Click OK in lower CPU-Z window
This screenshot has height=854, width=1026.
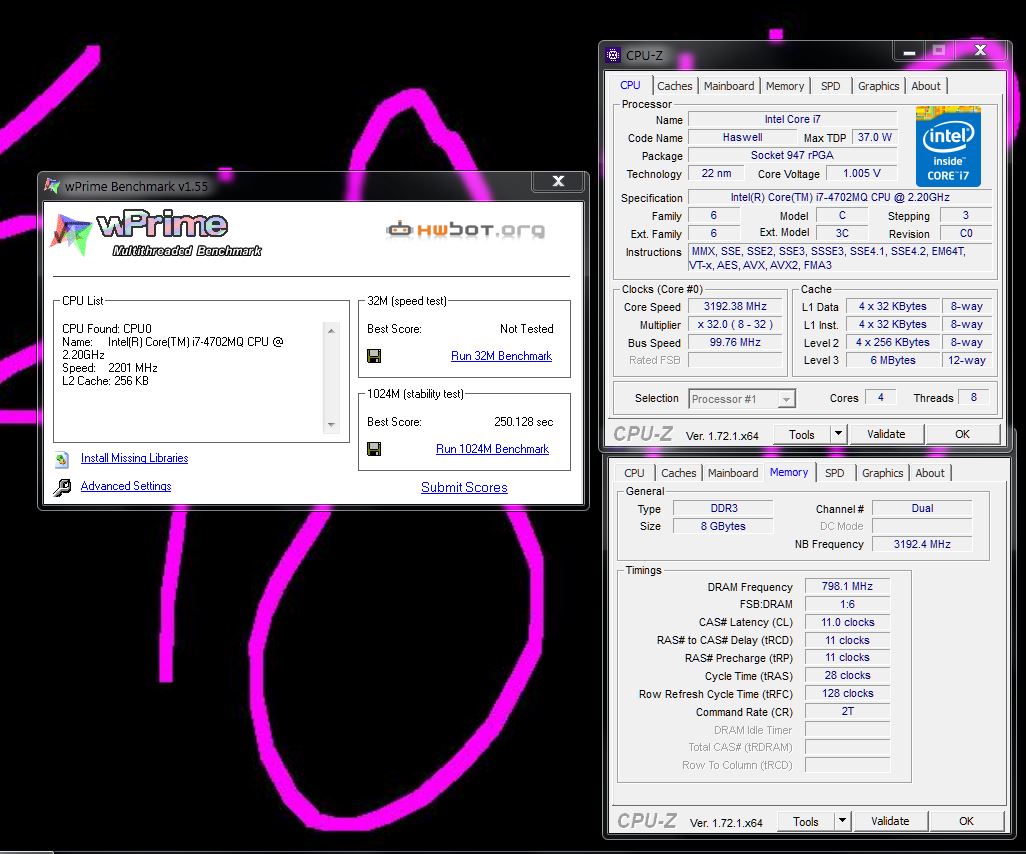(x=966, y=821)
